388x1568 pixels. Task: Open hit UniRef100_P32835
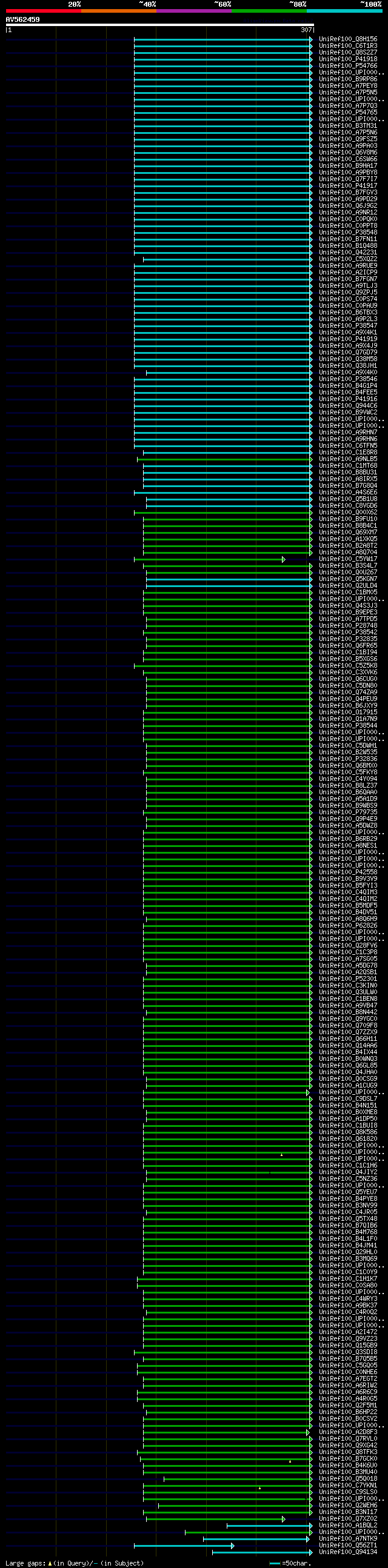348,639
